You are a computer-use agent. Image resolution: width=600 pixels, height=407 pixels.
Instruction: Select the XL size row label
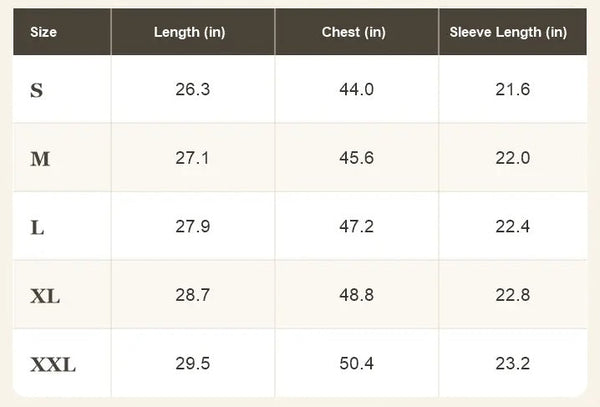45,296
